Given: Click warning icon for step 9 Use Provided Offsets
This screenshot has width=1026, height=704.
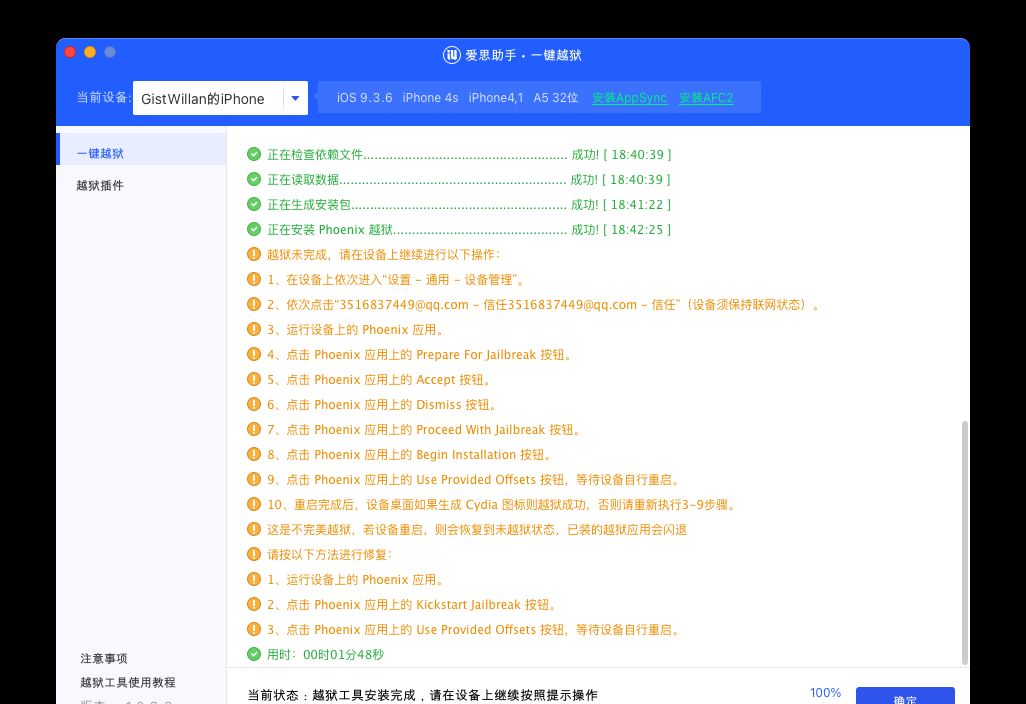Looking at the screenshot, I should (254, 479).
